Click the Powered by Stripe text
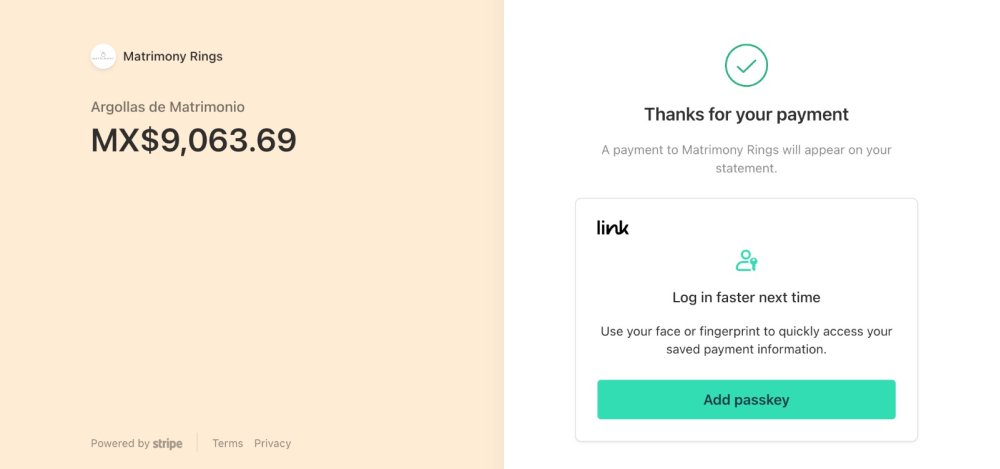1000x469 pixels. (136, 443)
